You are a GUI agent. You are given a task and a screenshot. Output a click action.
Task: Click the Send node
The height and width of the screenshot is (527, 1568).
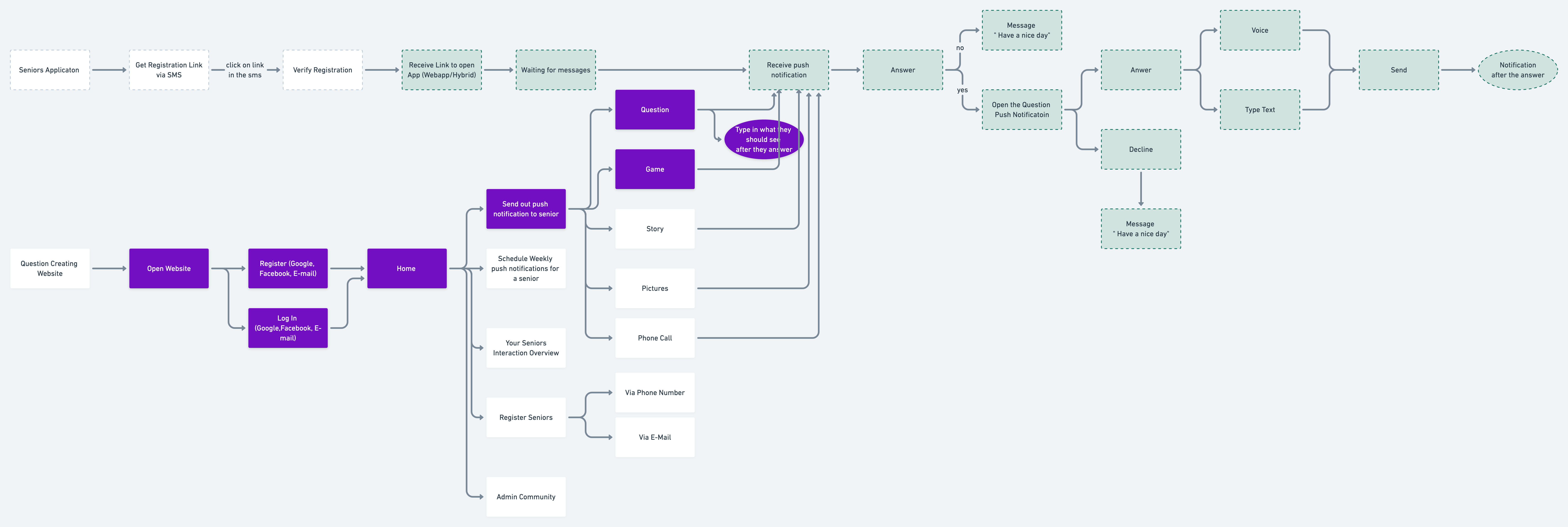[1399, 70]
